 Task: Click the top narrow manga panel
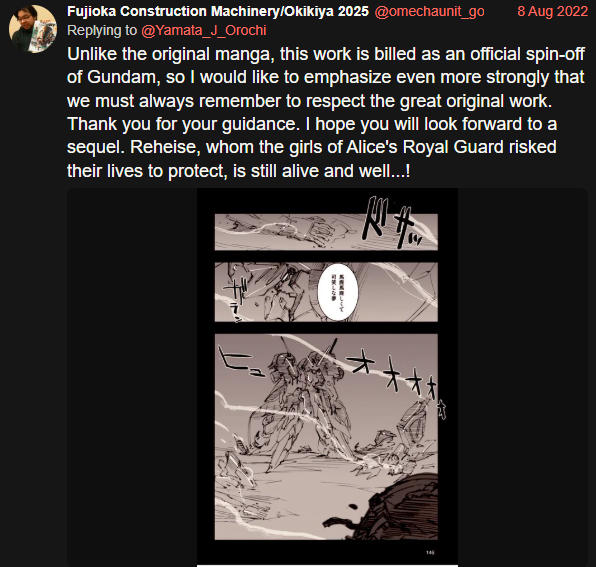(x=326, y=232)
